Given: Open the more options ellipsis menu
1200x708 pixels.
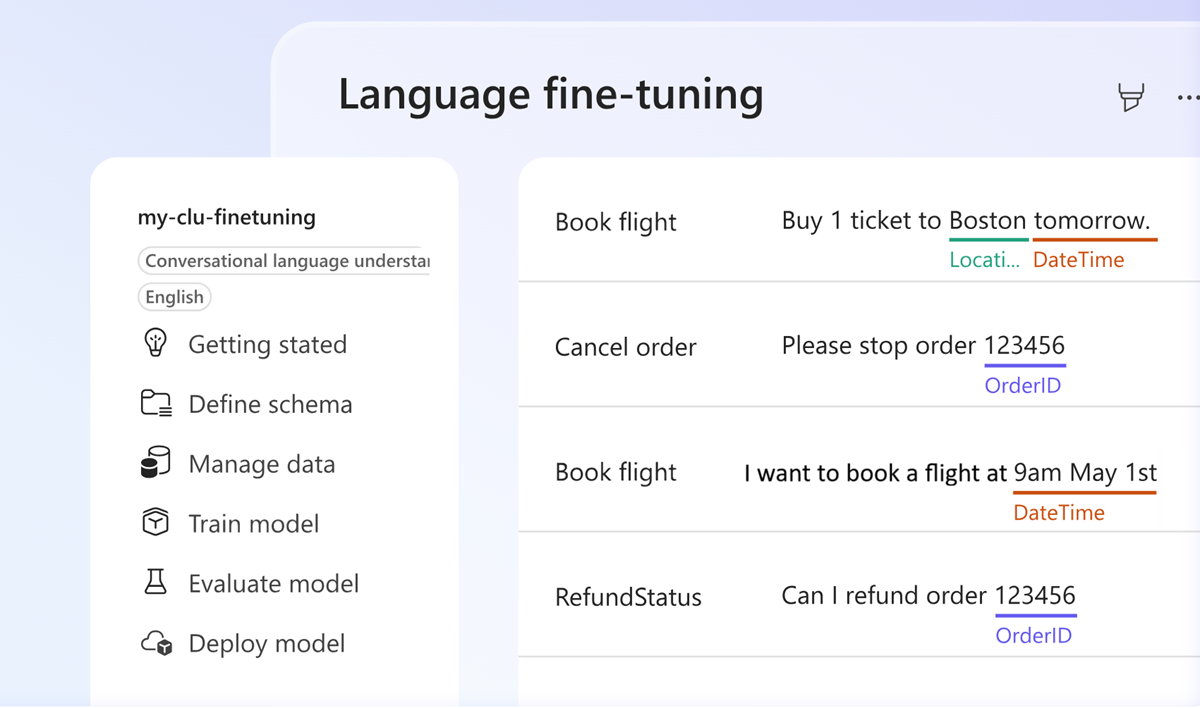Looking at the screenshot, I should pyautogui.click(x=1188, y=97).
